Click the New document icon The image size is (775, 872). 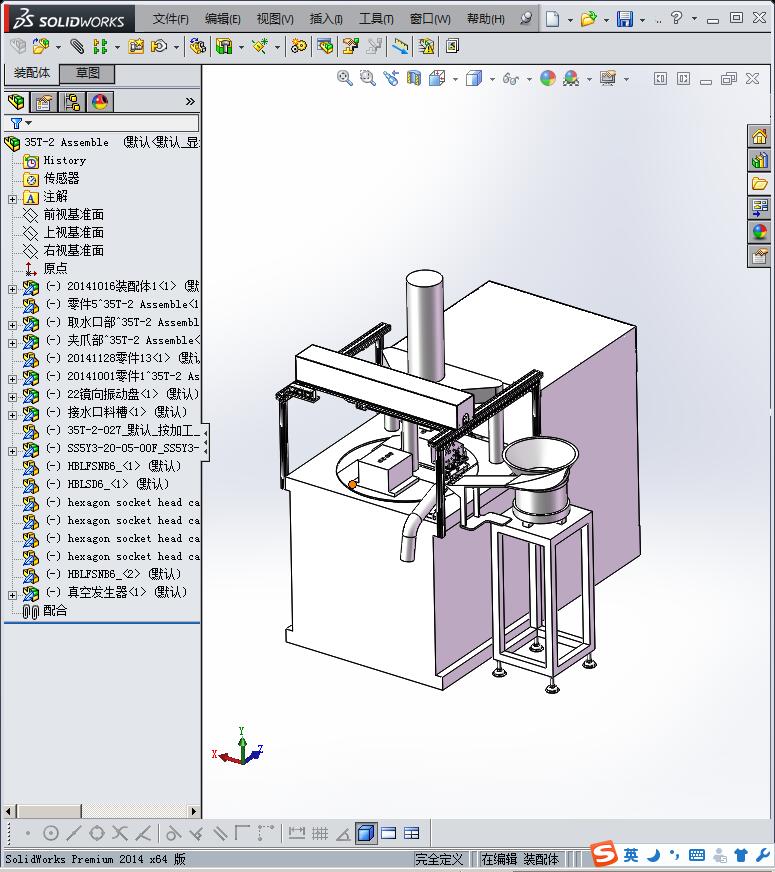tap(552, 19)
